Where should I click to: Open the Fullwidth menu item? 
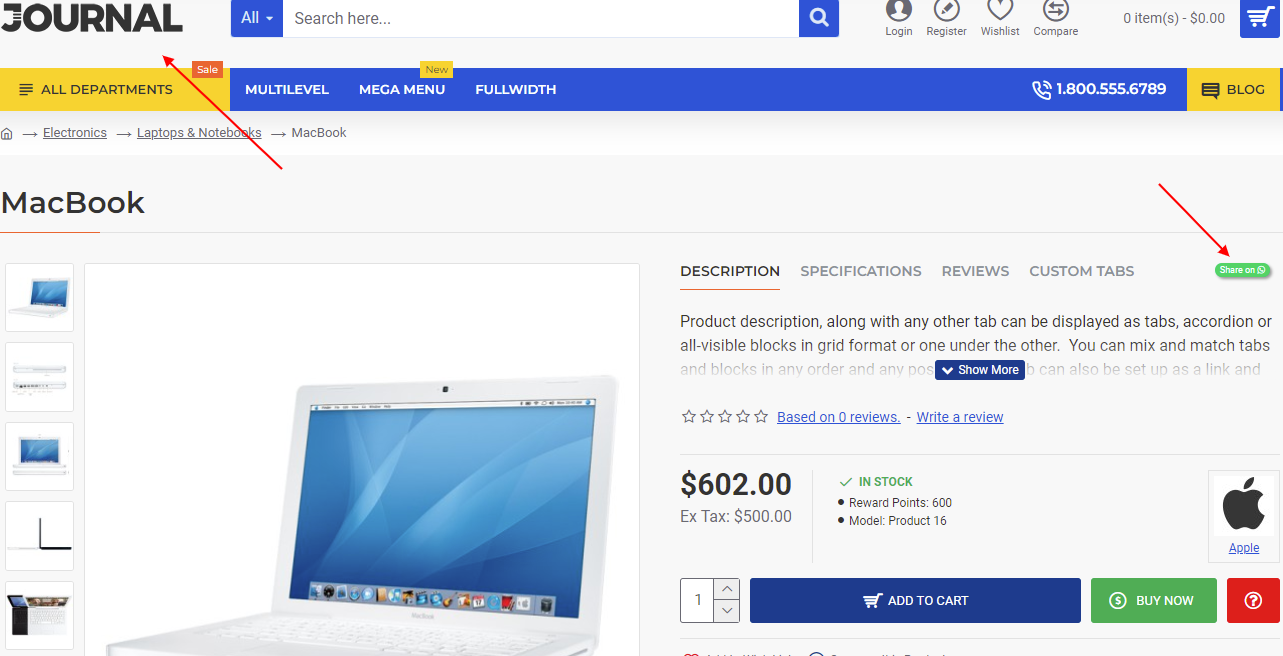pyautogui.click(x=516, y=90)
